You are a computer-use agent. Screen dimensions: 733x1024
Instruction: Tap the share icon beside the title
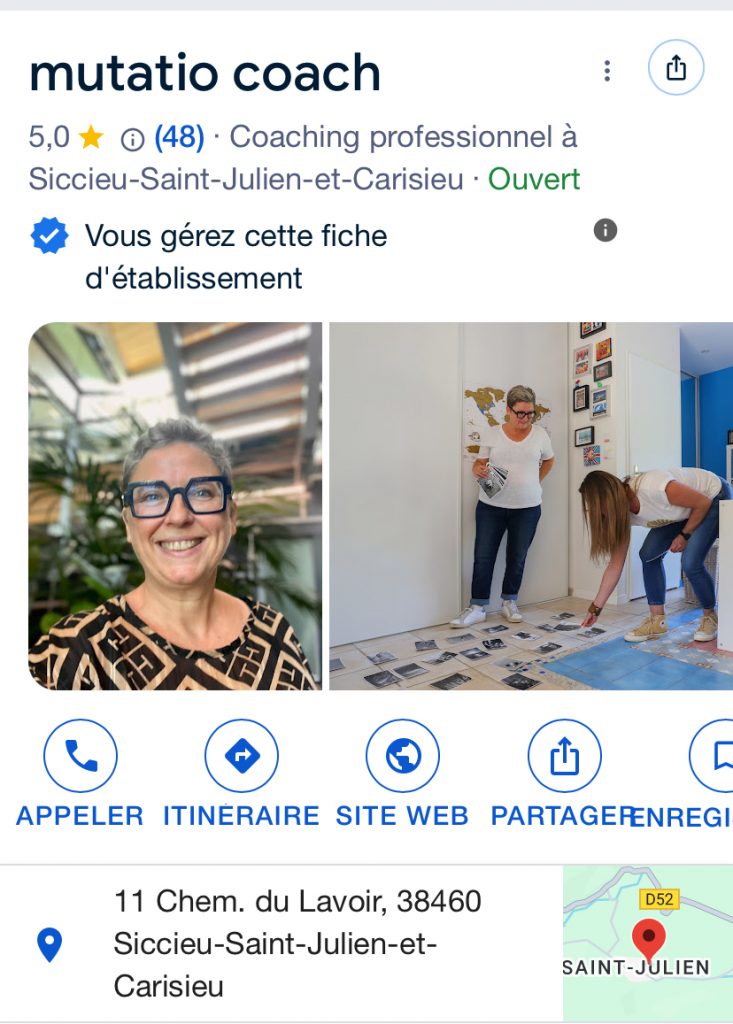click(676, 68)
